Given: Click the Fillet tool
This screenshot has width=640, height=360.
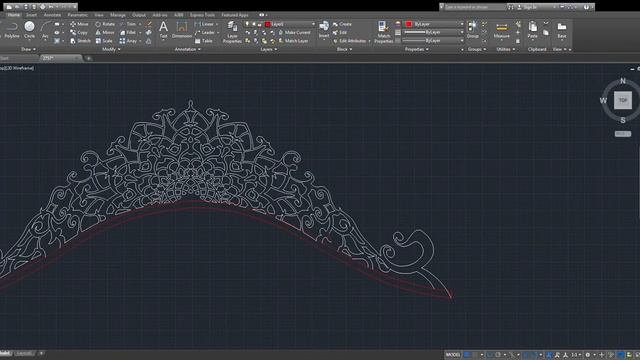Looking at the screenshot, I should pos(128,32).
